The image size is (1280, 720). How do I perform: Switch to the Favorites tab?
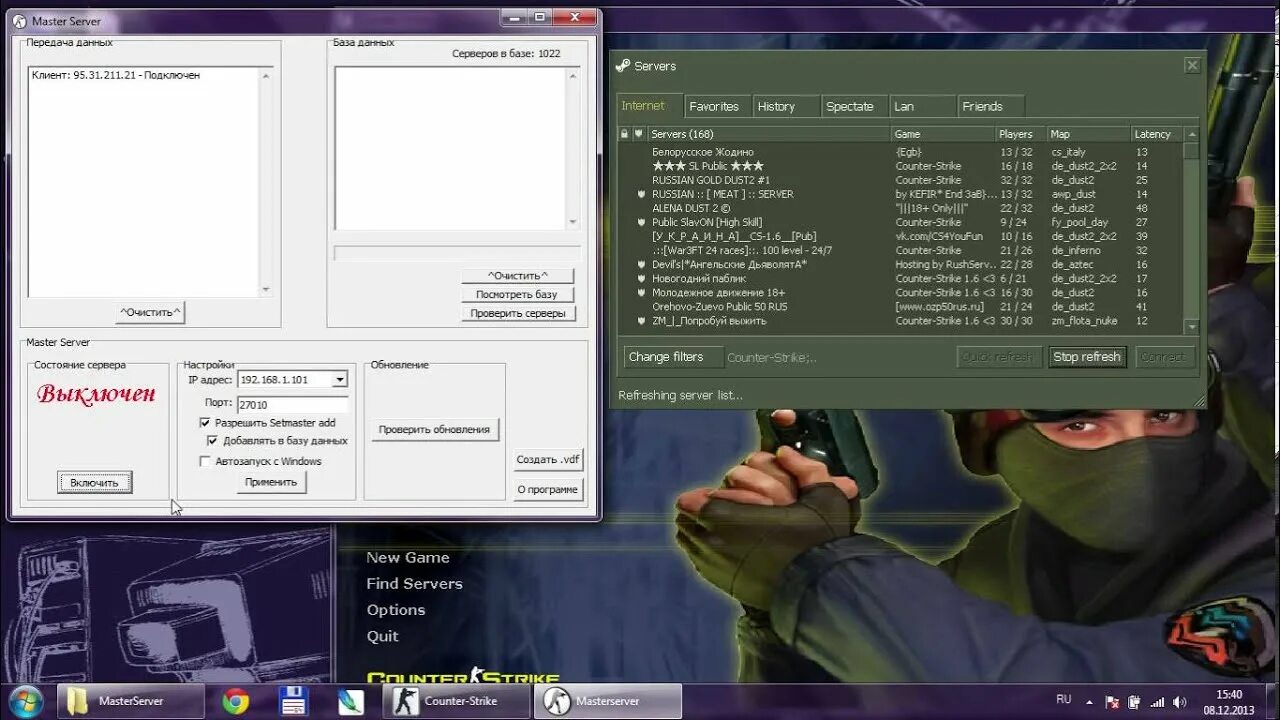(x=717, y=106)
